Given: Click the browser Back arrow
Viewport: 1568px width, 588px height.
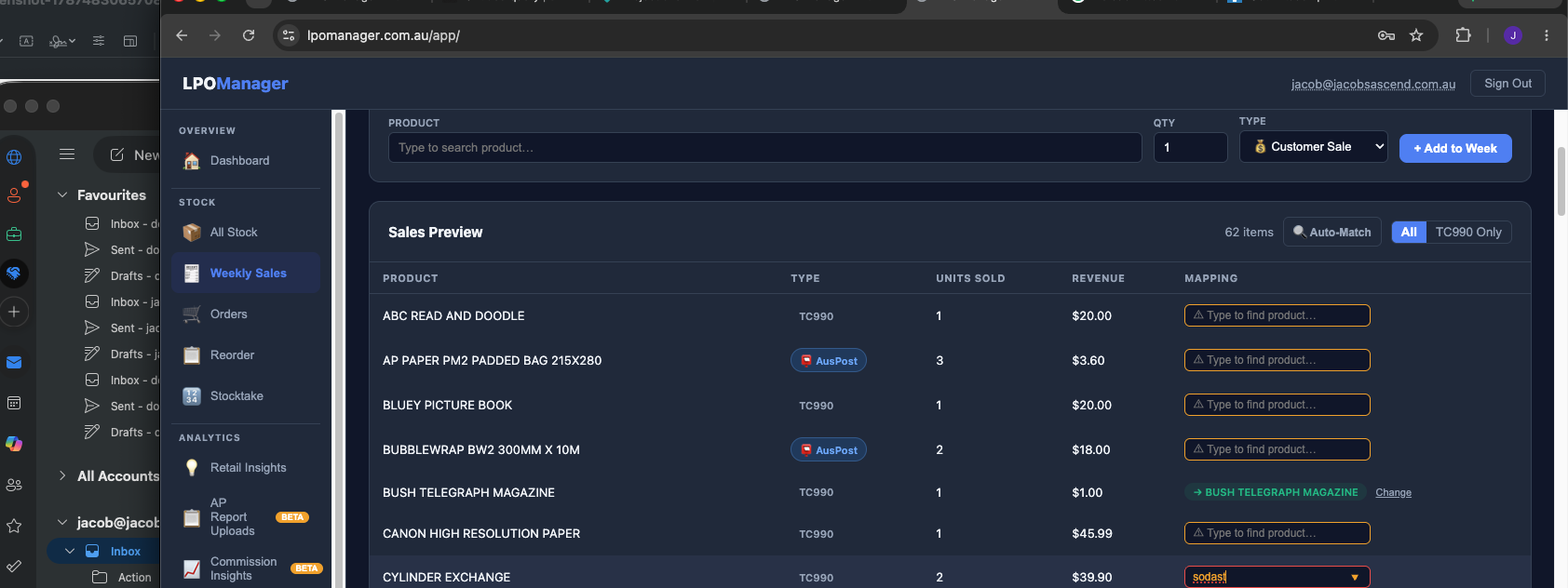Looking at the screenshot, I should [182, 35].
